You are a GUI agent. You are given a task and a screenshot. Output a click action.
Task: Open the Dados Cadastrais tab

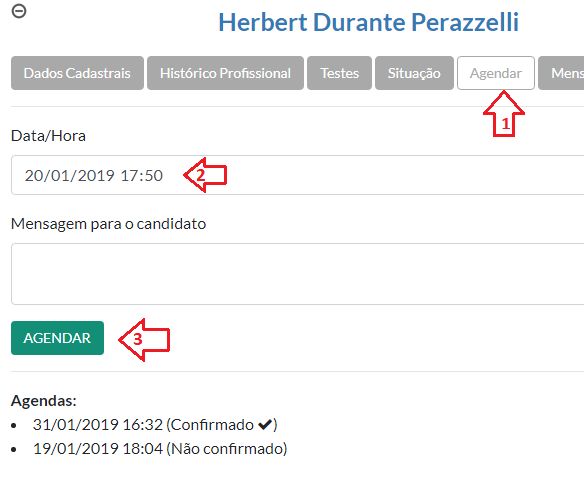(x=77, y=73)
